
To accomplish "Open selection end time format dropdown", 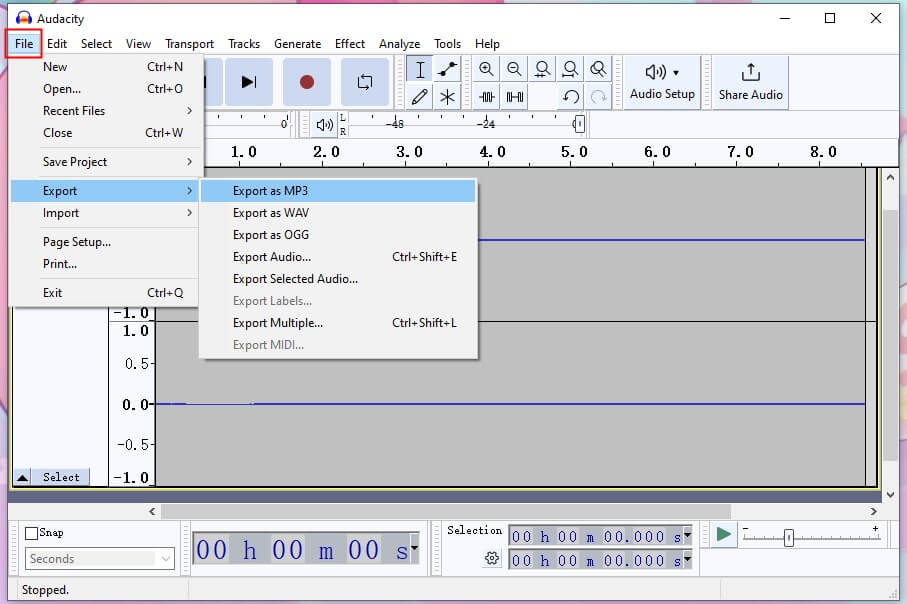I will (x=687, y=559).
